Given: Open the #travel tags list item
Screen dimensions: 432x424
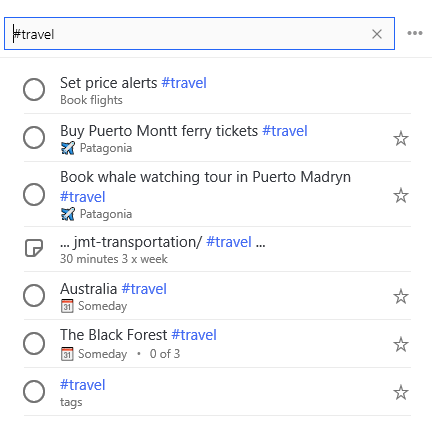Looking at the screenshot, I should click(x=217, y=392).
